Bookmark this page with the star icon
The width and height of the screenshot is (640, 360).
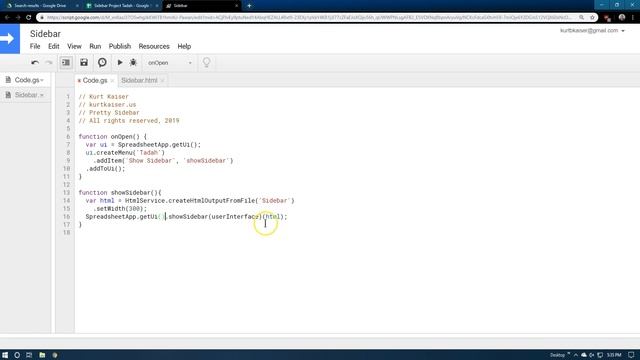[592, 18]
